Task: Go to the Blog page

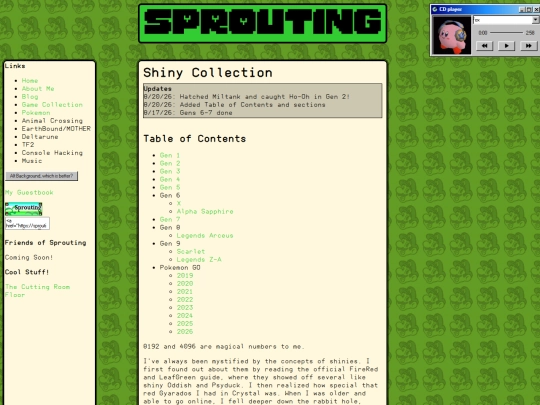Action: pyautogui.click(x=30, y=97)
